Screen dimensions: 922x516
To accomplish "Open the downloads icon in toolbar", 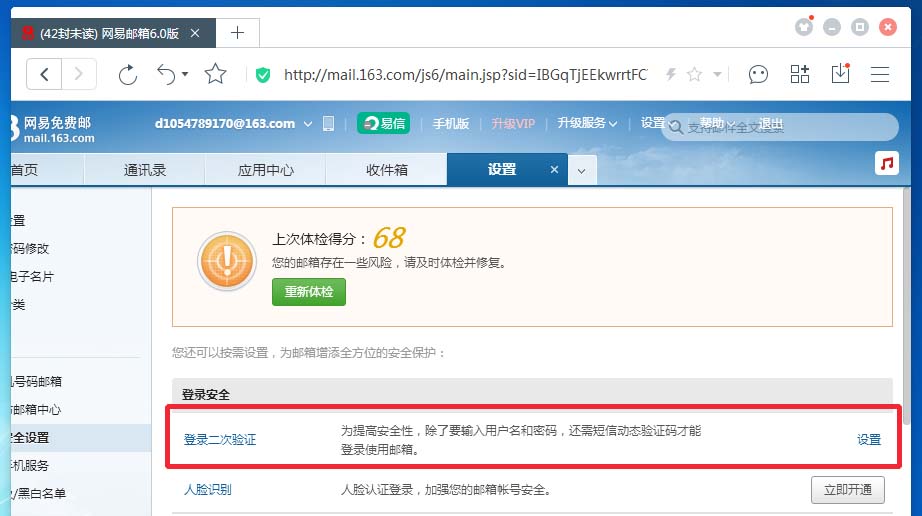I will pyautogui.click(x=840, y=73).
